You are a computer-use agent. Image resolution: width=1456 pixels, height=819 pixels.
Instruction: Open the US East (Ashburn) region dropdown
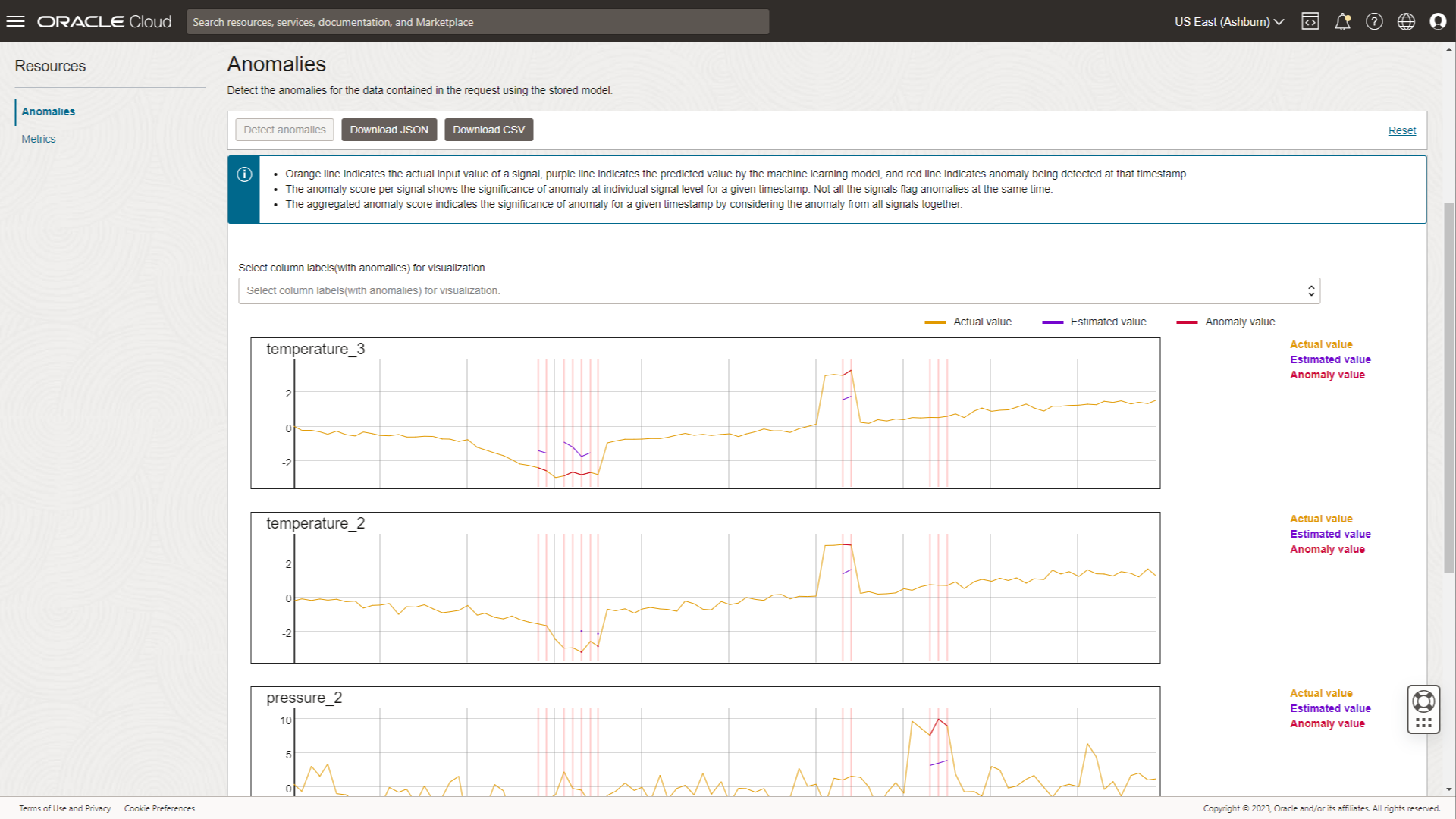pos(1227,21)
